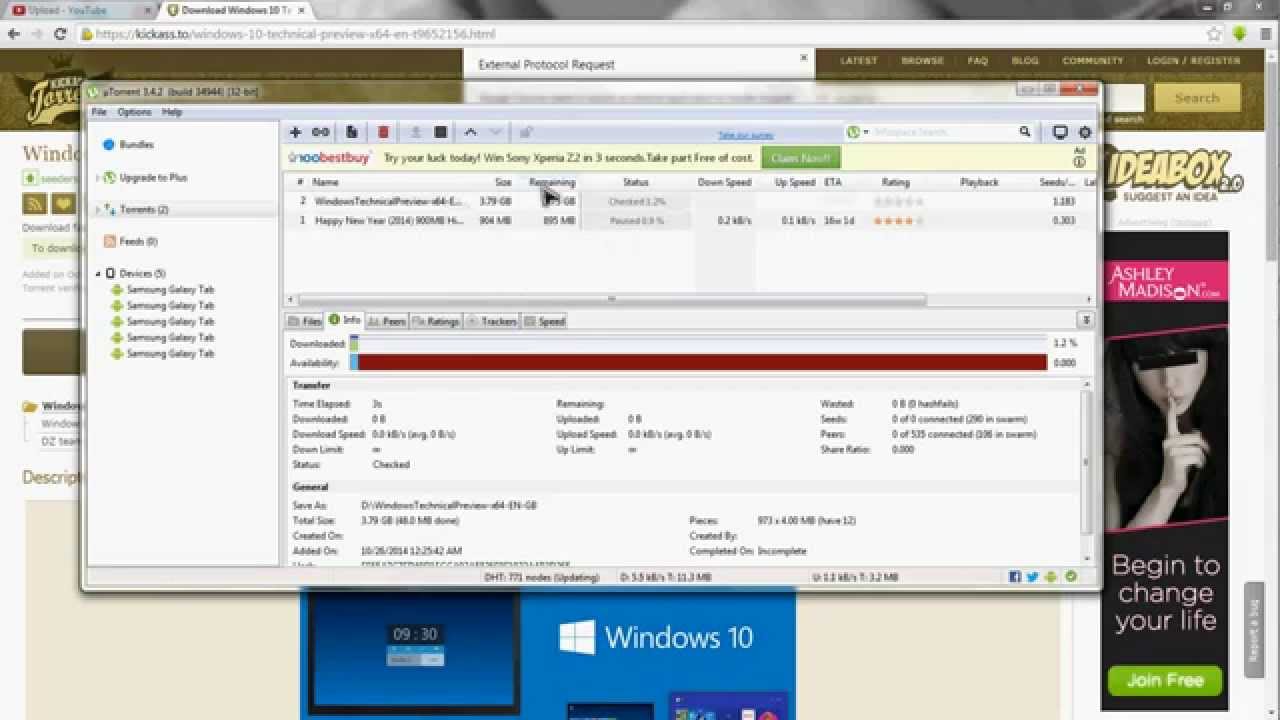Click the Android icon in the status bar
This screenshot has width=1280, height=720.
(x=1051, y=577)
